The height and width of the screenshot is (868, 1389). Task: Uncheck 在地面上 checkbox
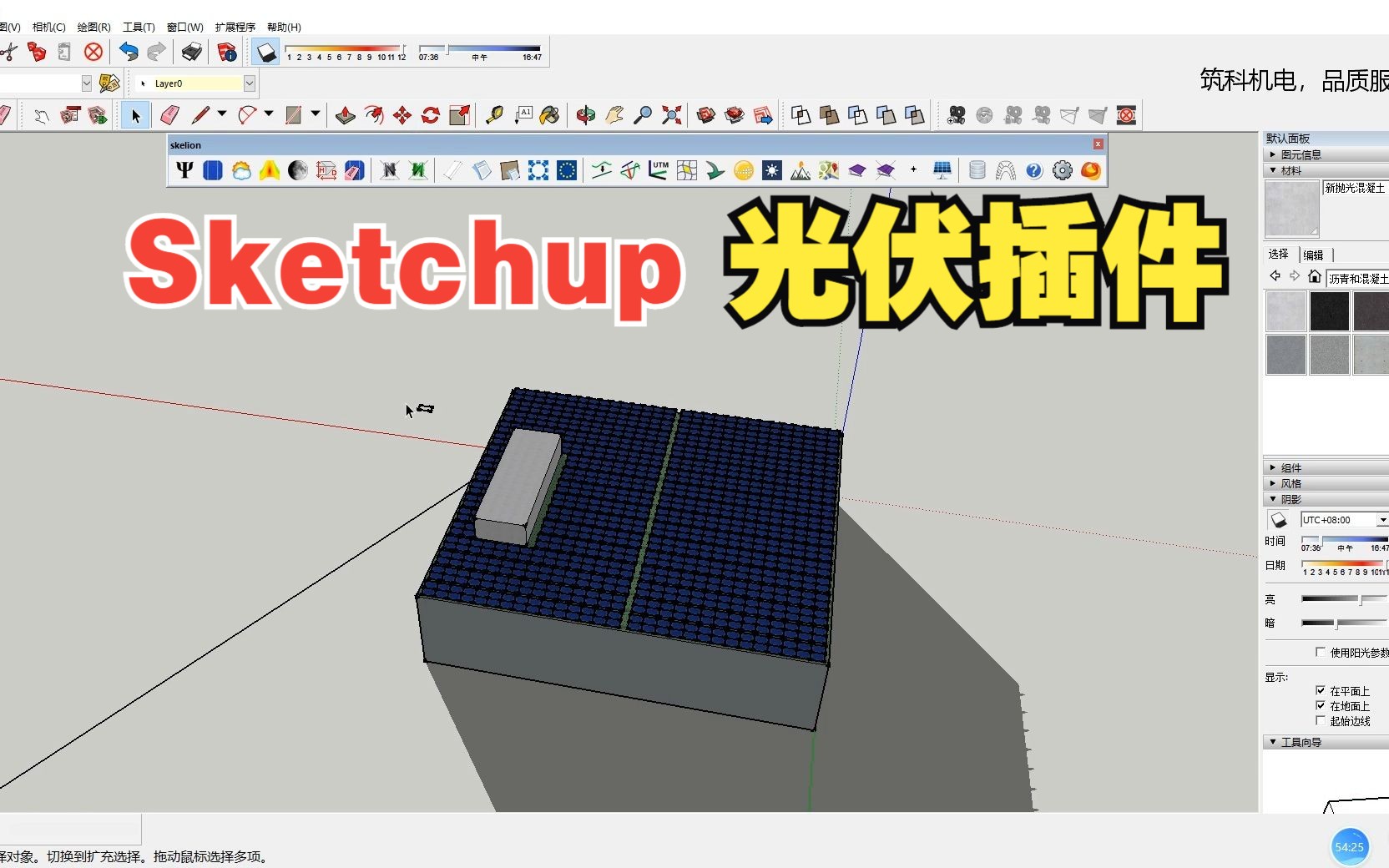click(1321, 705)
